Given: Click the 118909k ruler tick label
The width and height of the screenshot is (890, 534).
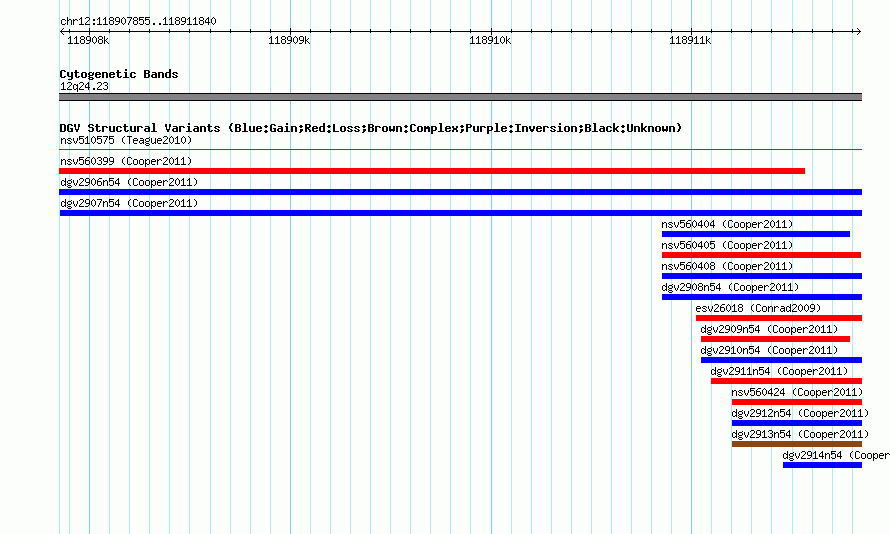Looking at the screenshot, I should tap(289, 40).
